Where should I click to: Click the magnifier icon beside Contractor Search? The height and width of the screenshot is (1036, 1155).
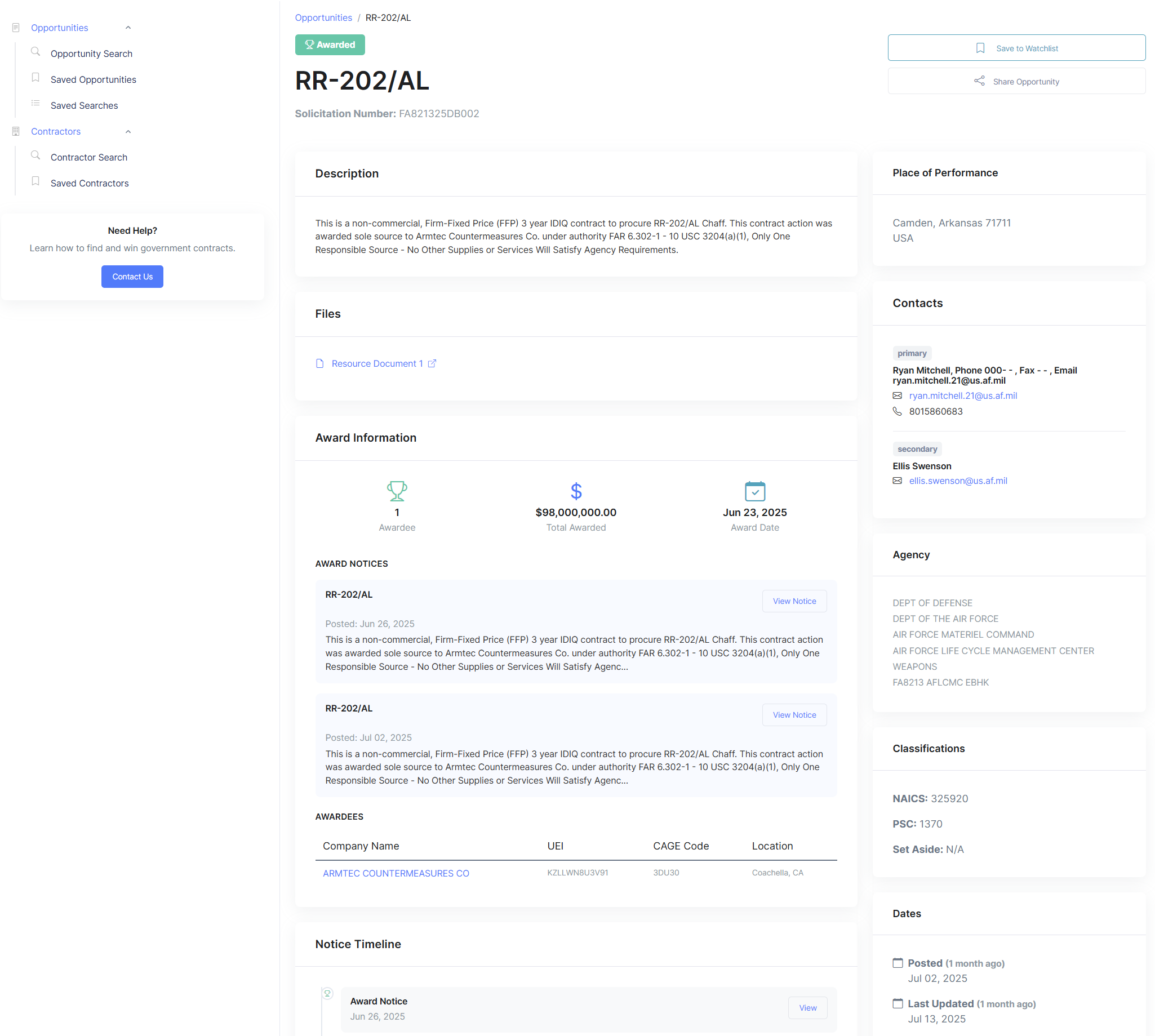(35, 155)
